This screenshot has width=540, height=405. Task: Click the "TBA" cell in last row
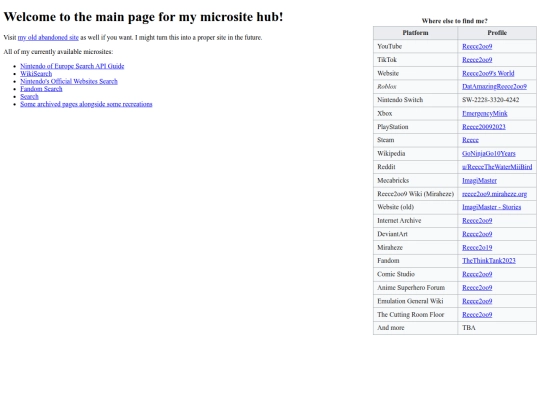pyautogui.click(x=497, y=328)
